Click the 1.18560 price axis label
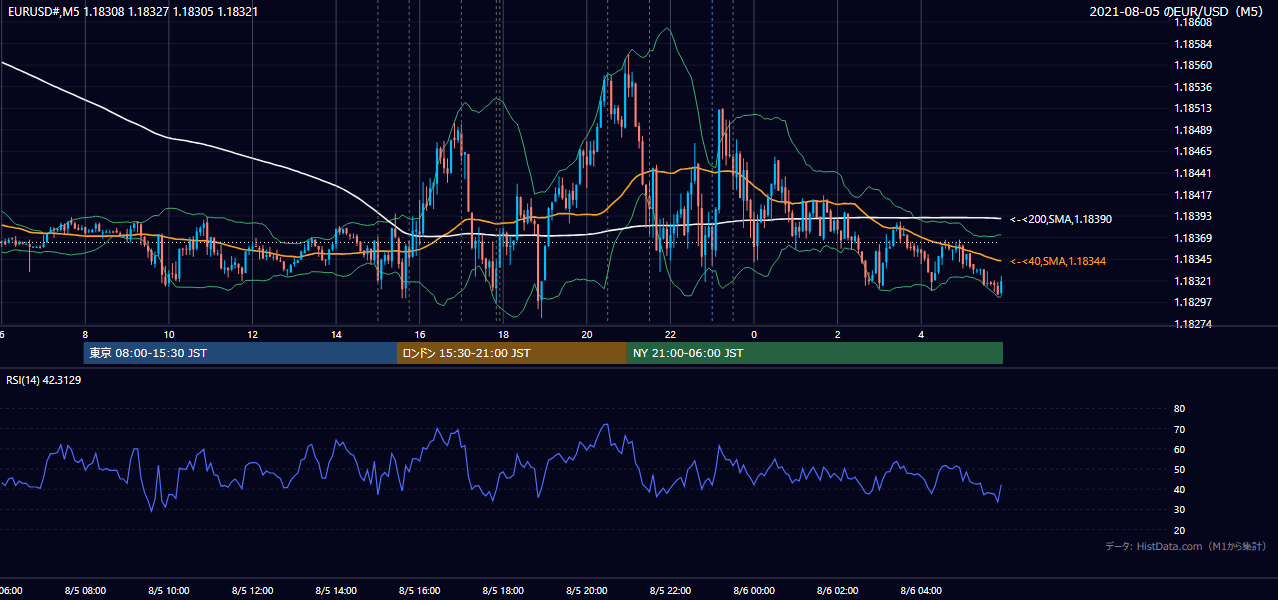This screenshot has height=600, width=1278. 1194,65
